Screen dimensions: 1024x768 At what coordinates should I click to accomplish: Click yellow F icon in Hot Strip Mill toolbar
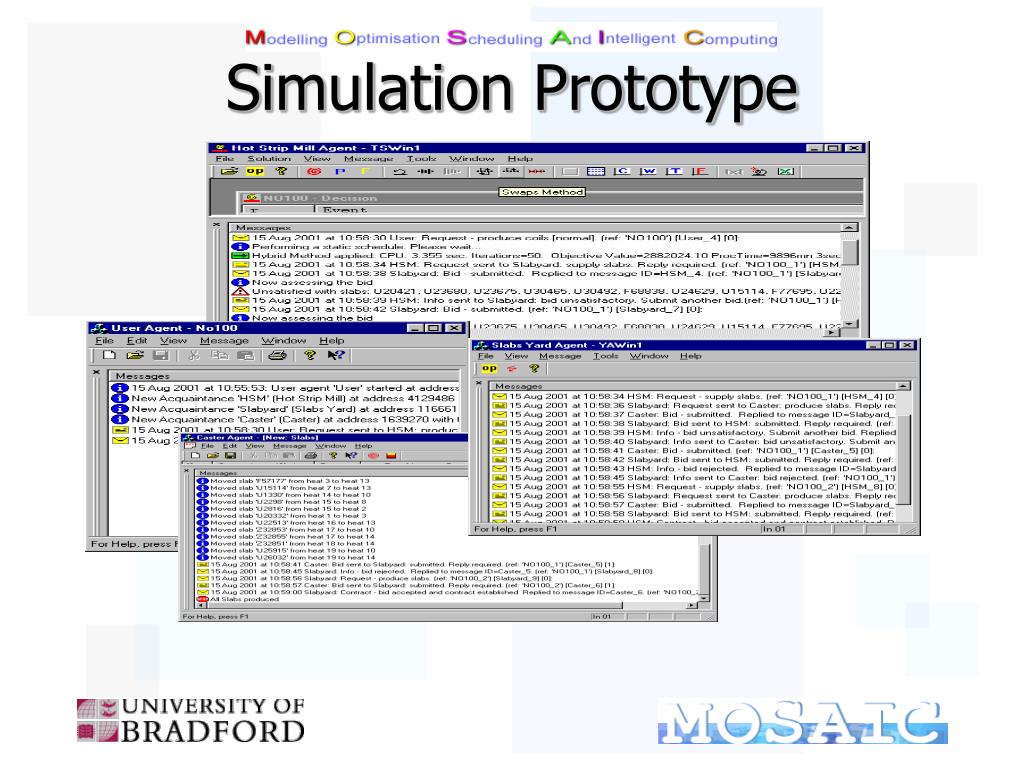point(365,171)
